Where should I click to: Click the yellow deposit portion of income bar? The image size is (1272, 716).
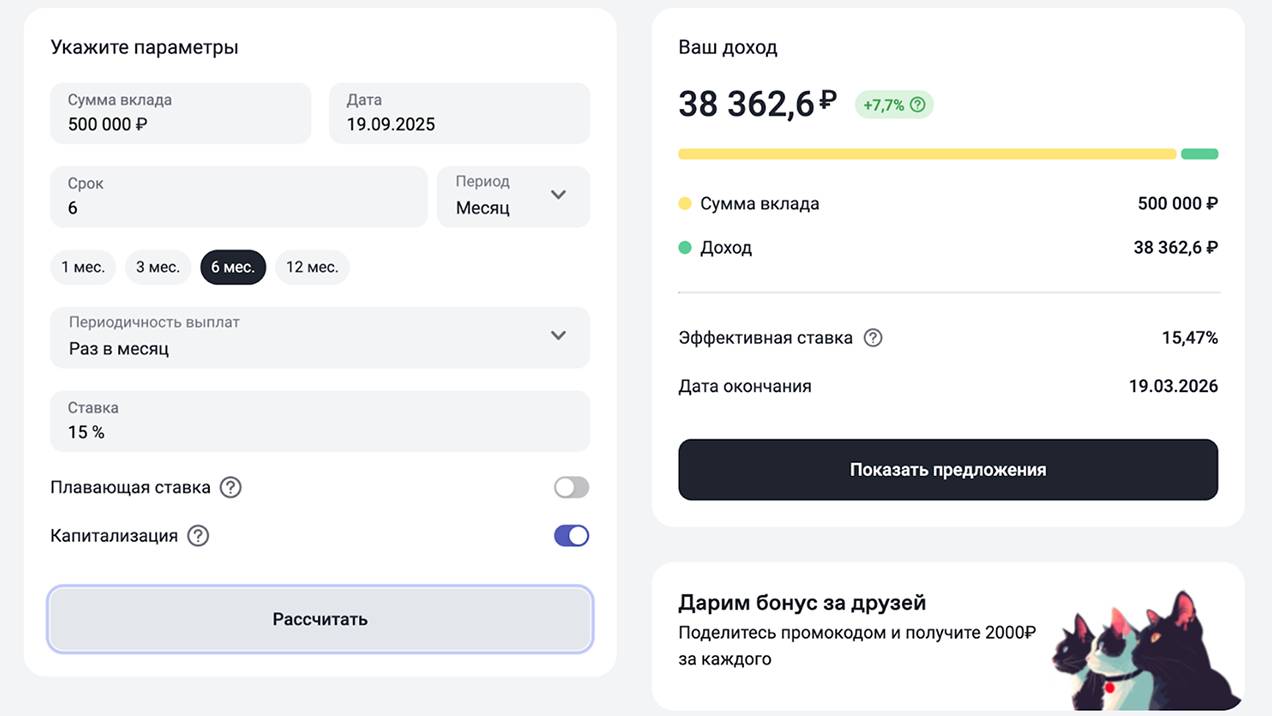926,154
